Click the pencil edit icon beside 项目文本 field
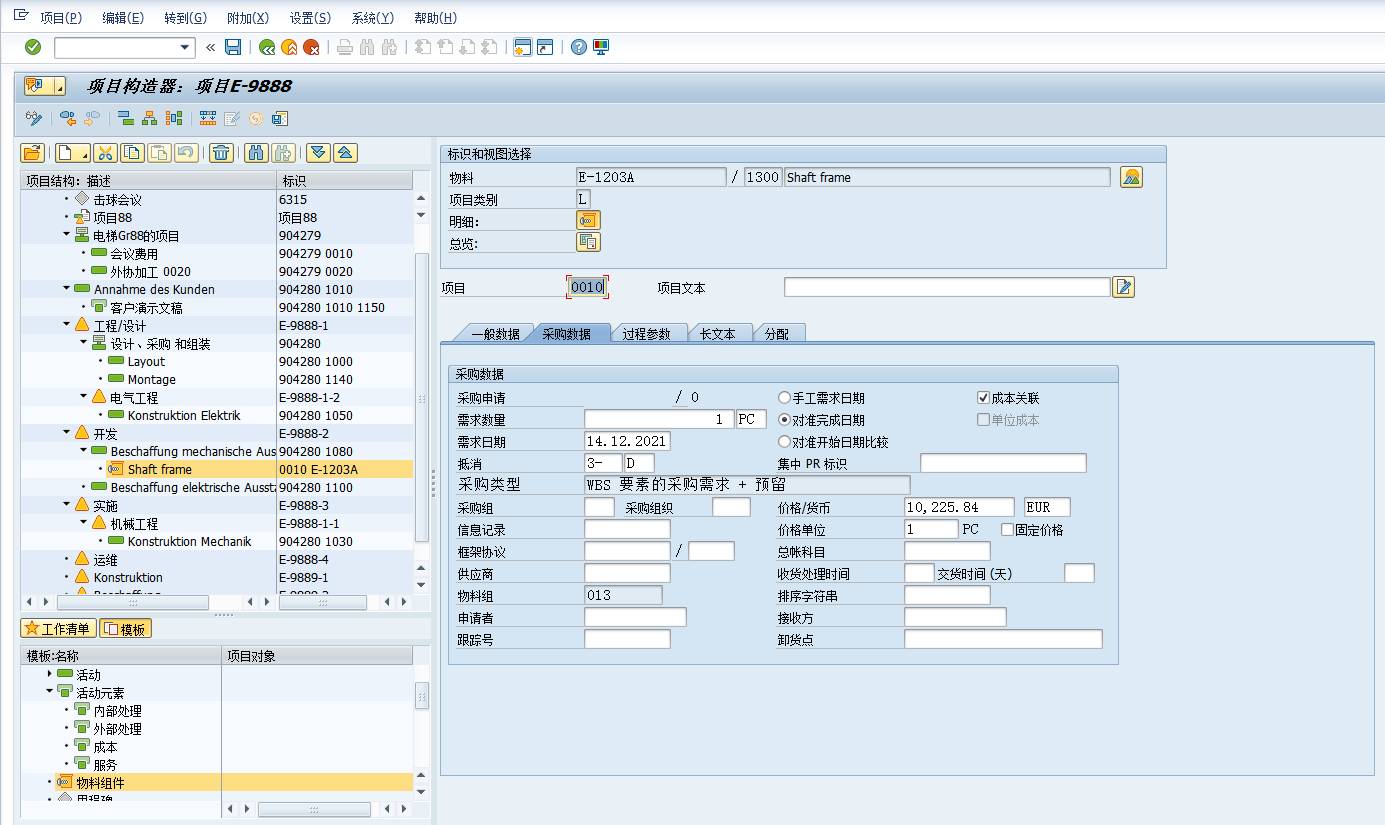The width and height of the screenshot is (1385, 825). [x=1122, y=287]
